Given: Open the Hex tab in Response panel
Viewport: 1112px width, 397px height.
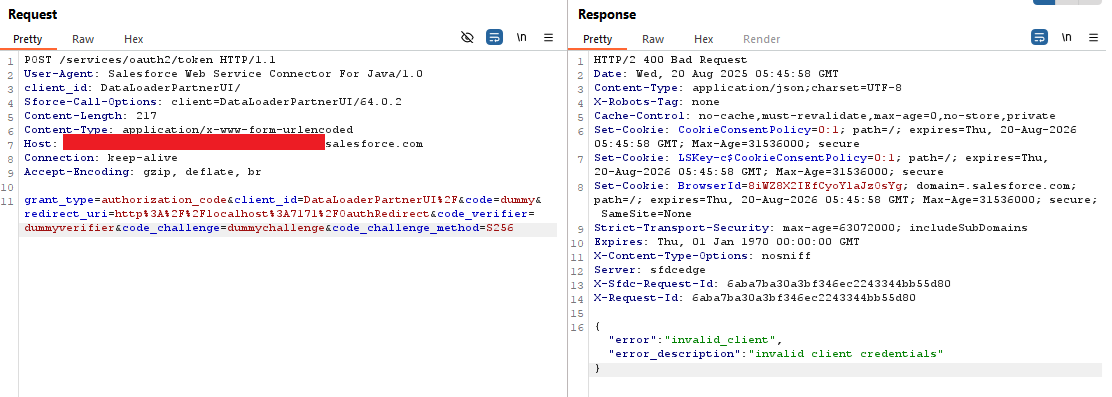Looking at the screenshot, I should (704, 39).
